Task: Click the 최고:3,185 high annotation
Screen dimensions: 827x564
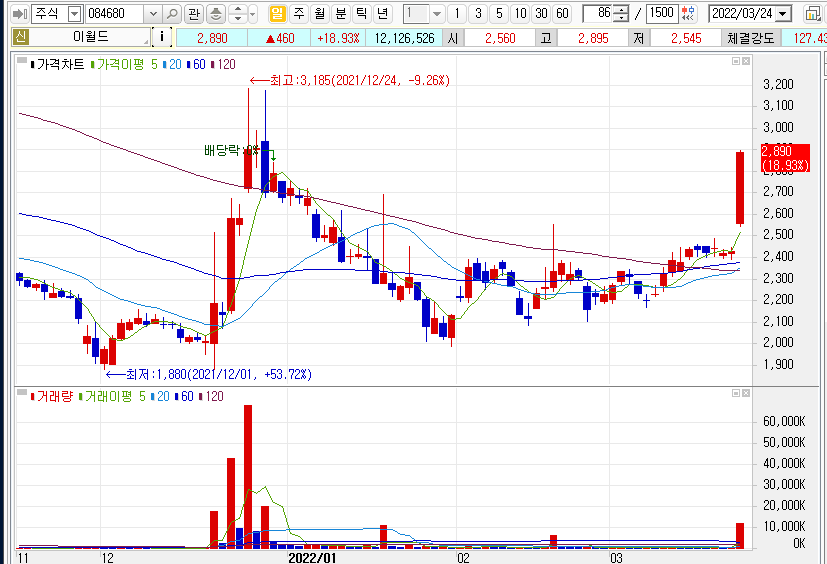Action: pyautogui.click(x=350, y=80)
